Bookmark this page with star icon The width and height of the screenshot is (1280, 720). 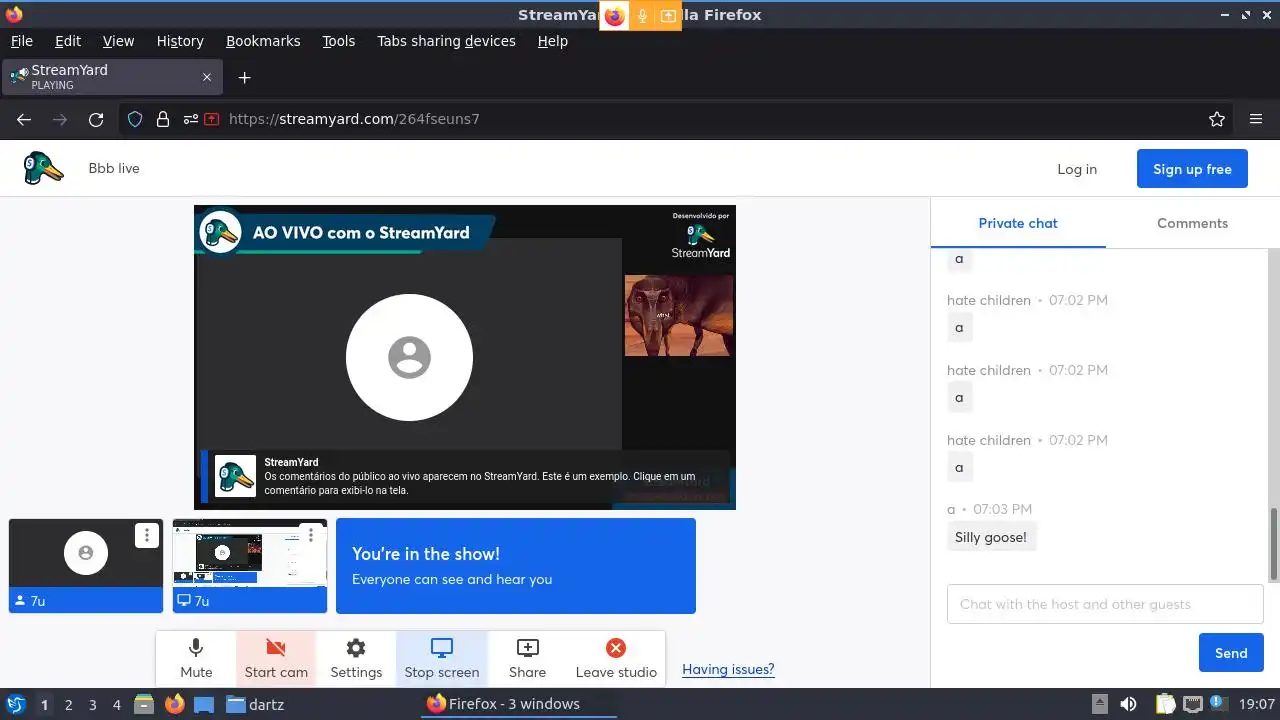point(1217,119)
